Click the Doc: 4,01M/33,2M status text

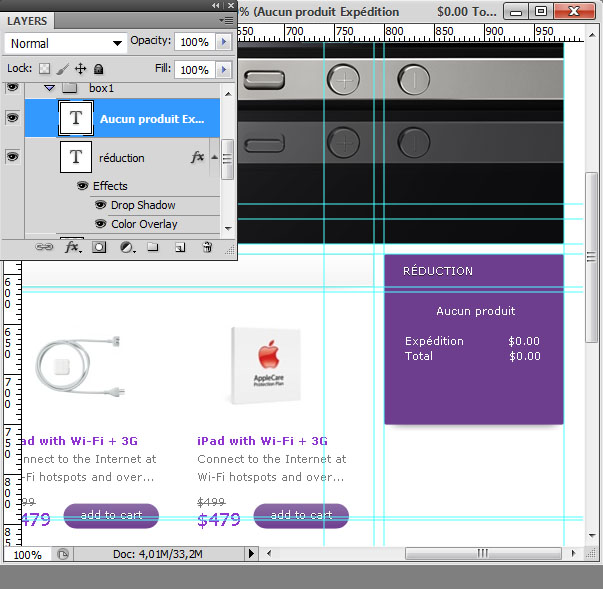coord(157,554)
